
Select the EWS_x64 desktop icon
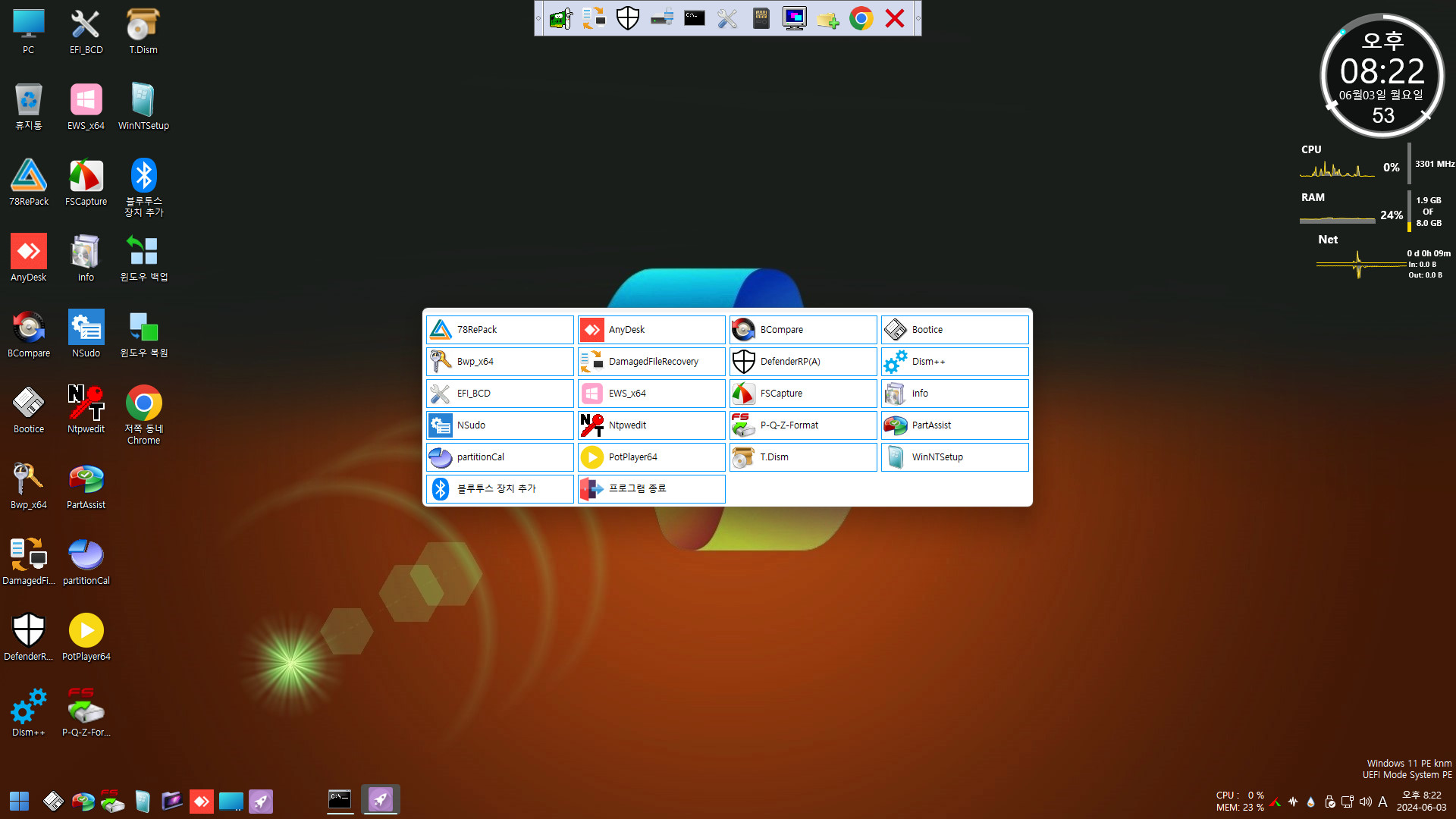click(x=86, y=107)
